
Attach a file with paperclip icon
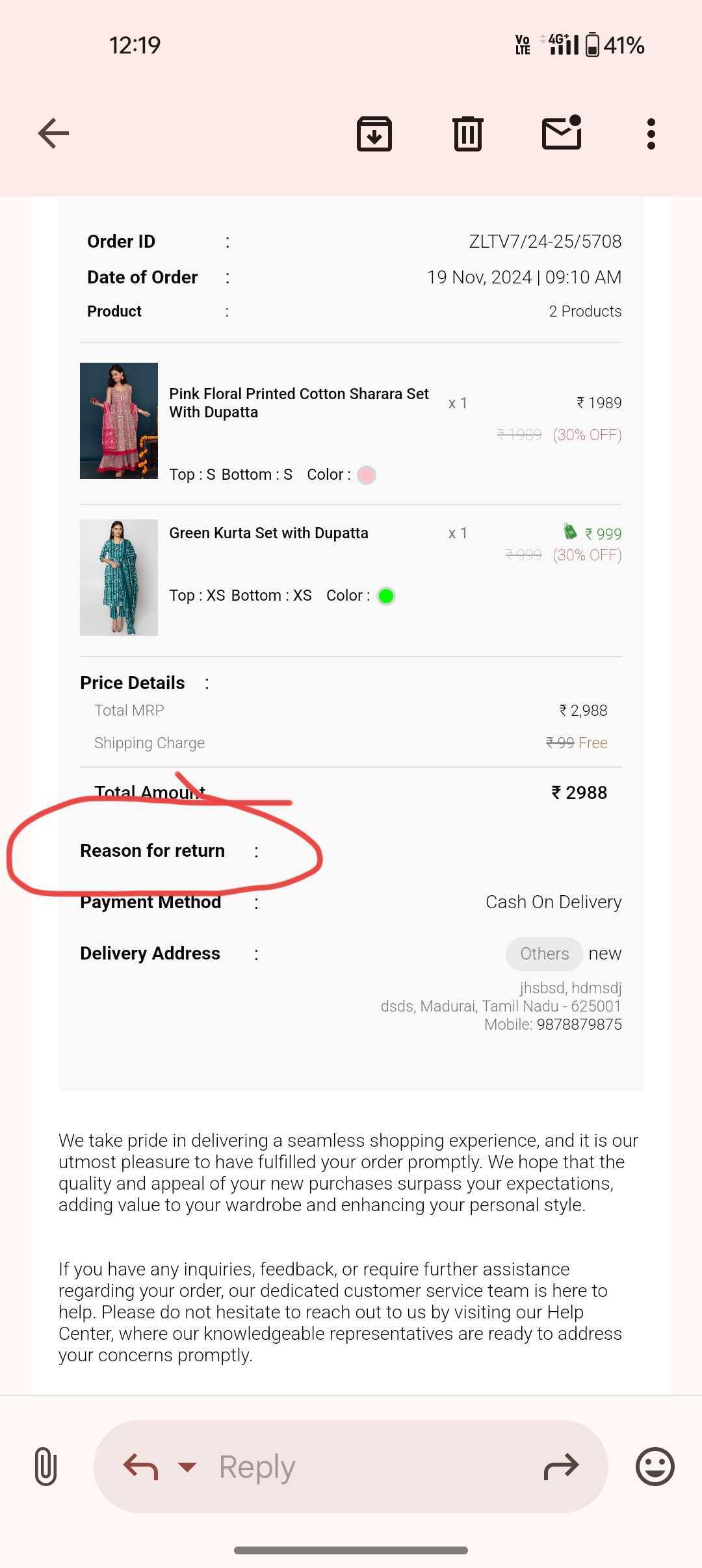point(45,1467)
